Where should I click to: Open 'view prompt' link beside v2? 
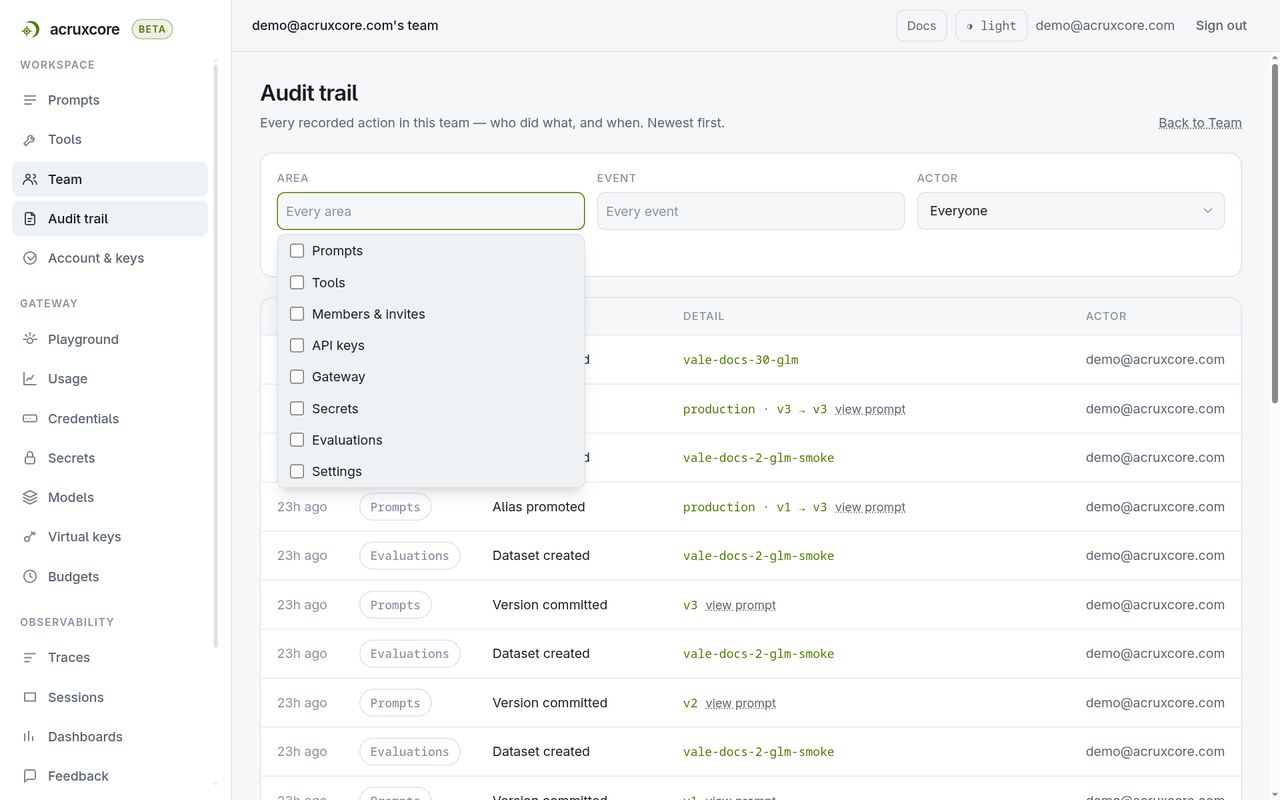click(x=740, y=703)
